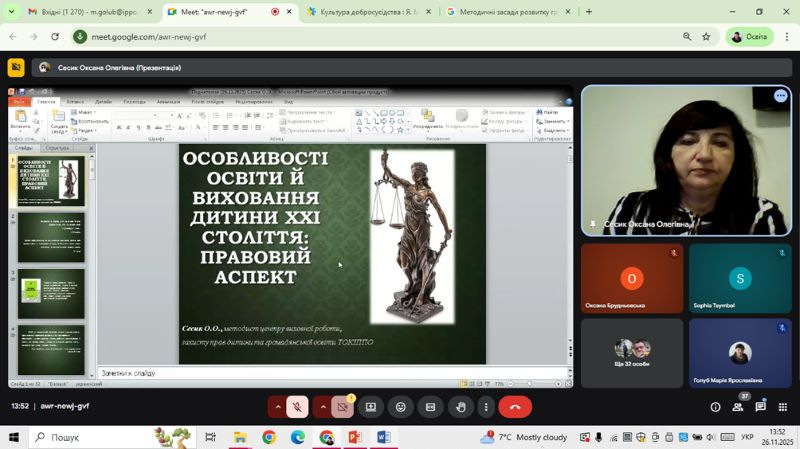Toggle closed captions in Meet
The width and height of the screenshot is (800, 449).
tap(431, 407)
